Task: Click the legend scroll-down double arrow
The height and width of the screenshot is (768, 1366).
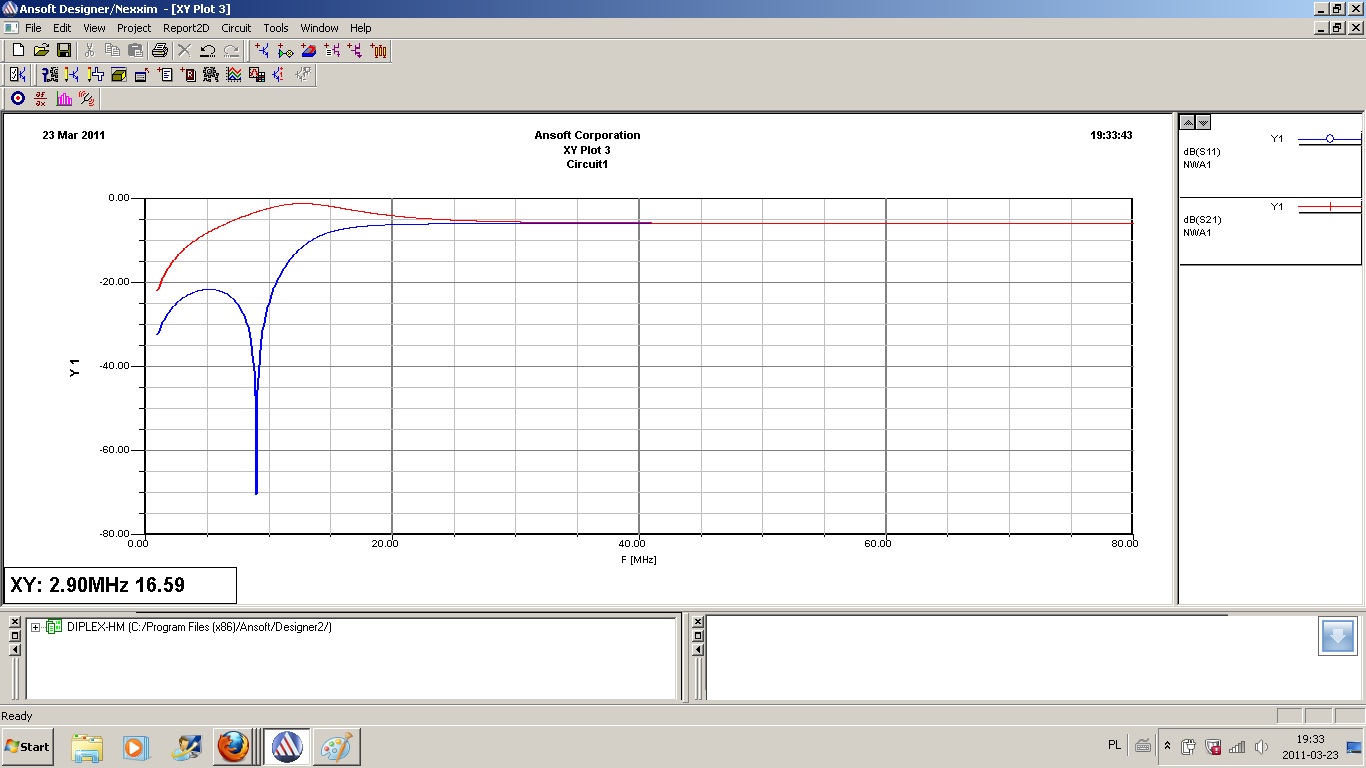Action: click(x=1203, y=122)
